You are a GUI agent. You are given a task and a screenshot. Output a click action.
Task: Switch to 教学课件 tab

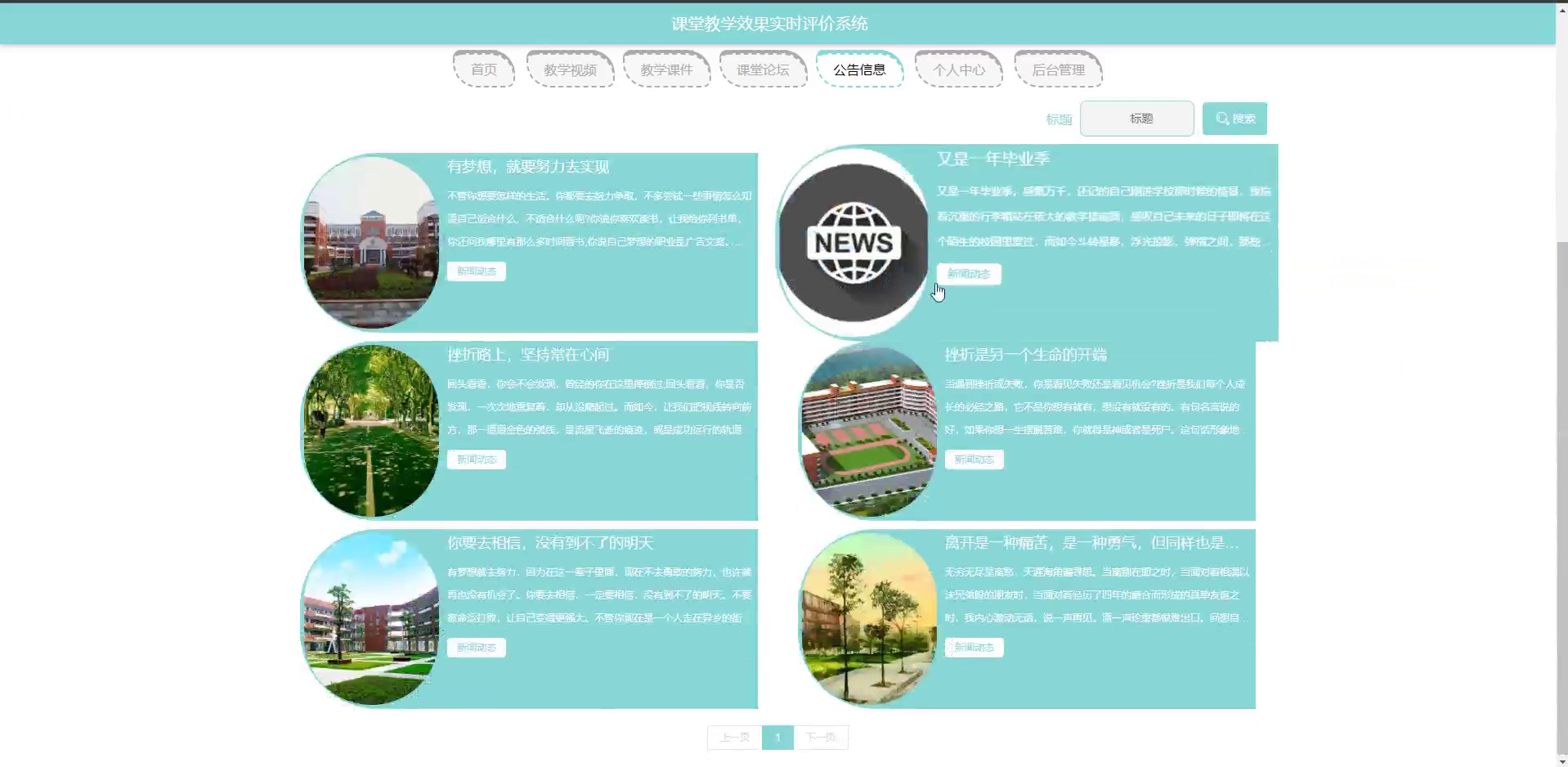coord(666,70)
